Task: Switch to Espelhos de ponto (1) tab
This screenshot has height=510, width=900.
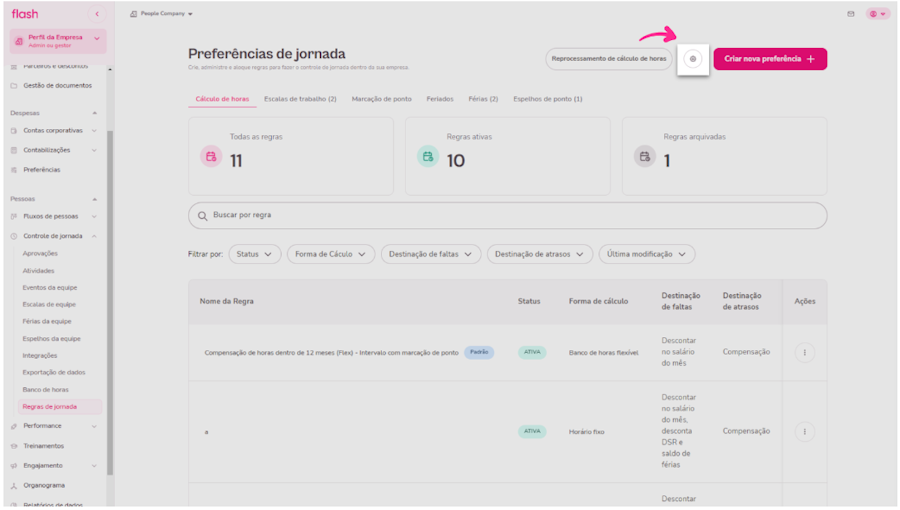Action: (548, 99)
